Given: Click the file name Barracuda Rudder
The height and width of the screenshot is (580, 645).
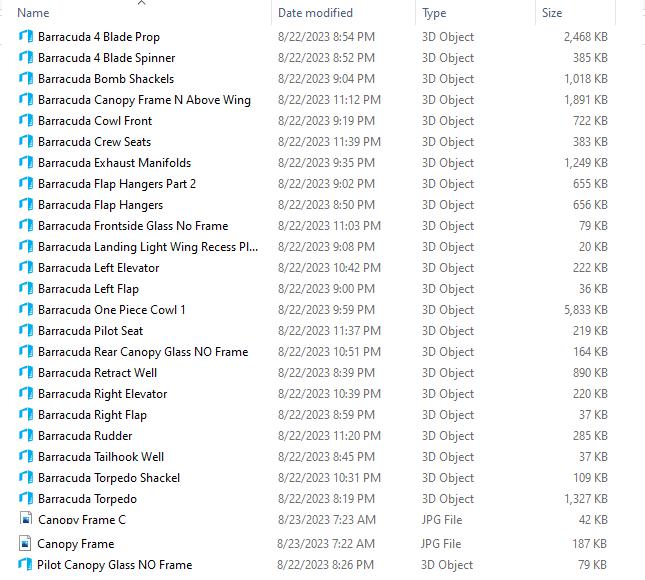Looking at the screenshot, I should pos(85,435).
